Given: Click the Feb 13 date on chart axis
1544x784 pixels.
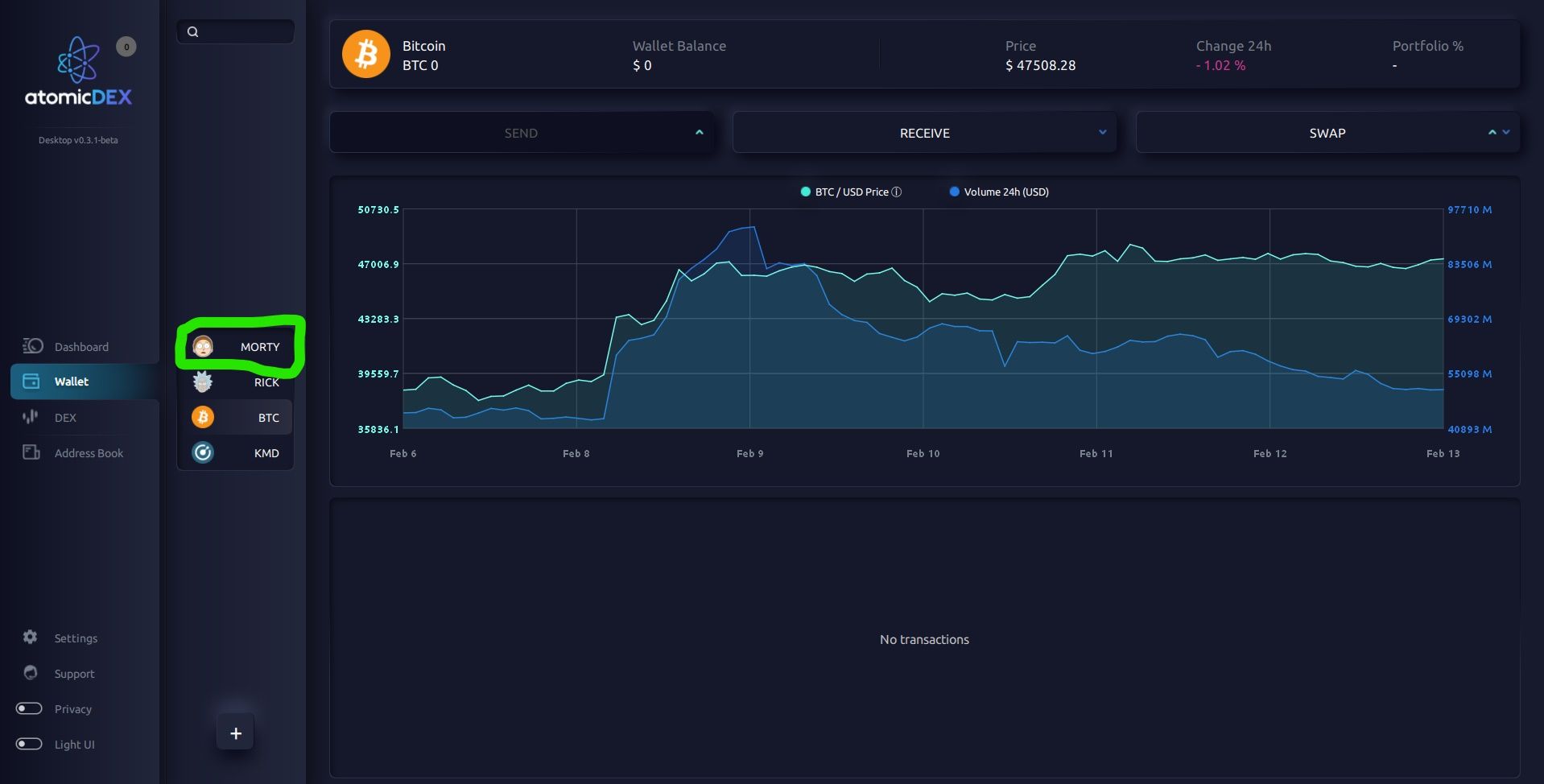Looking at the screenshot, I should click(1443, 453).
